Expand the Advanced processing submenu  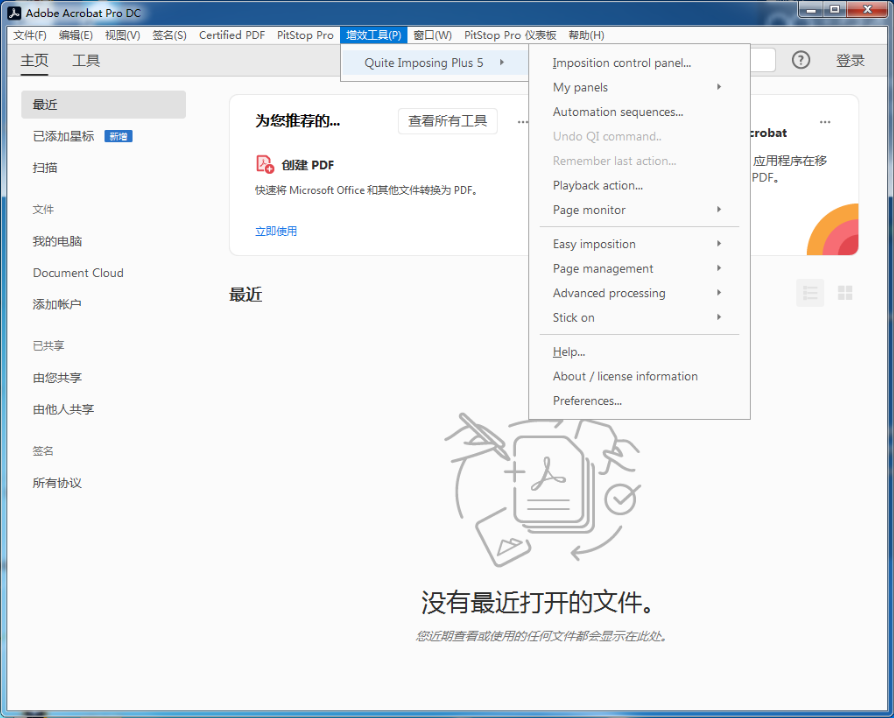coord(609,293)
